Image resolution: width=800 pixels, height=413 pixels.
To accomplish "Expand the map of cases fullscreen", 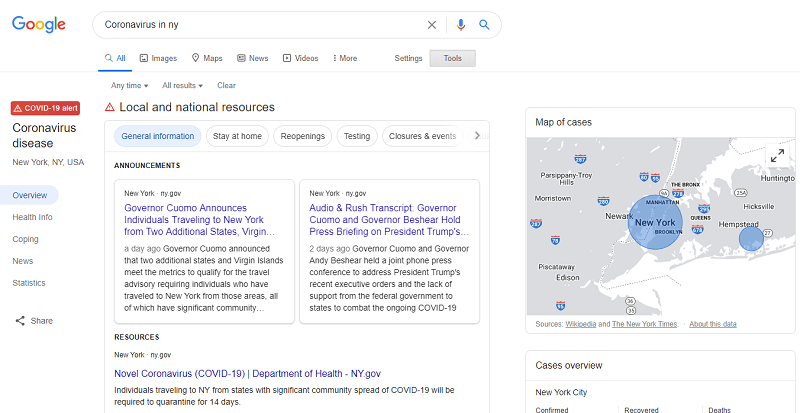I will coord(777,156).
